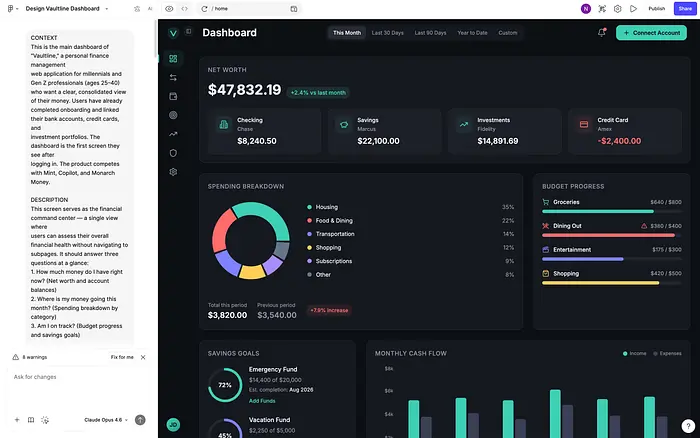Click the shield security sidebar icon
700x438 pixels.
[x=173, y=153]
